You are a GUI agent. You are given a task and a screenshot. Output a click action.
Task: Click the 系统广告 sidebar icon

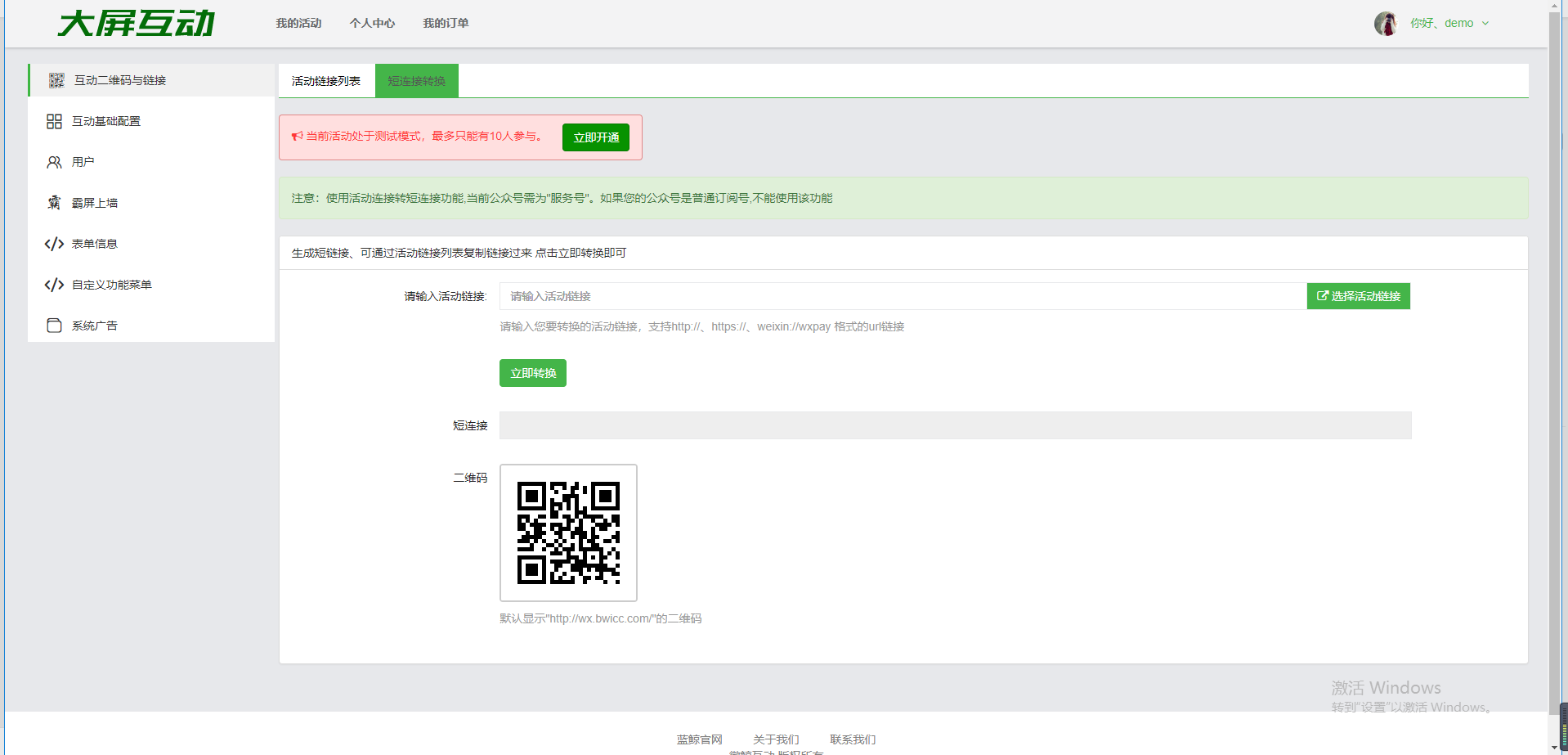(54, 326)
